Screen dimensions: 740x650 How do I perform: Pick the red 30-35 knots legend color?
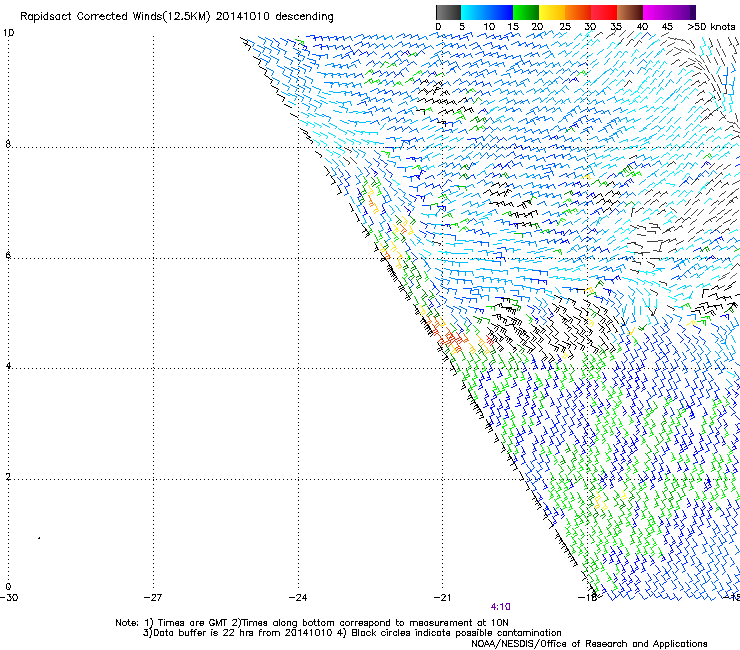click(604, 12)
